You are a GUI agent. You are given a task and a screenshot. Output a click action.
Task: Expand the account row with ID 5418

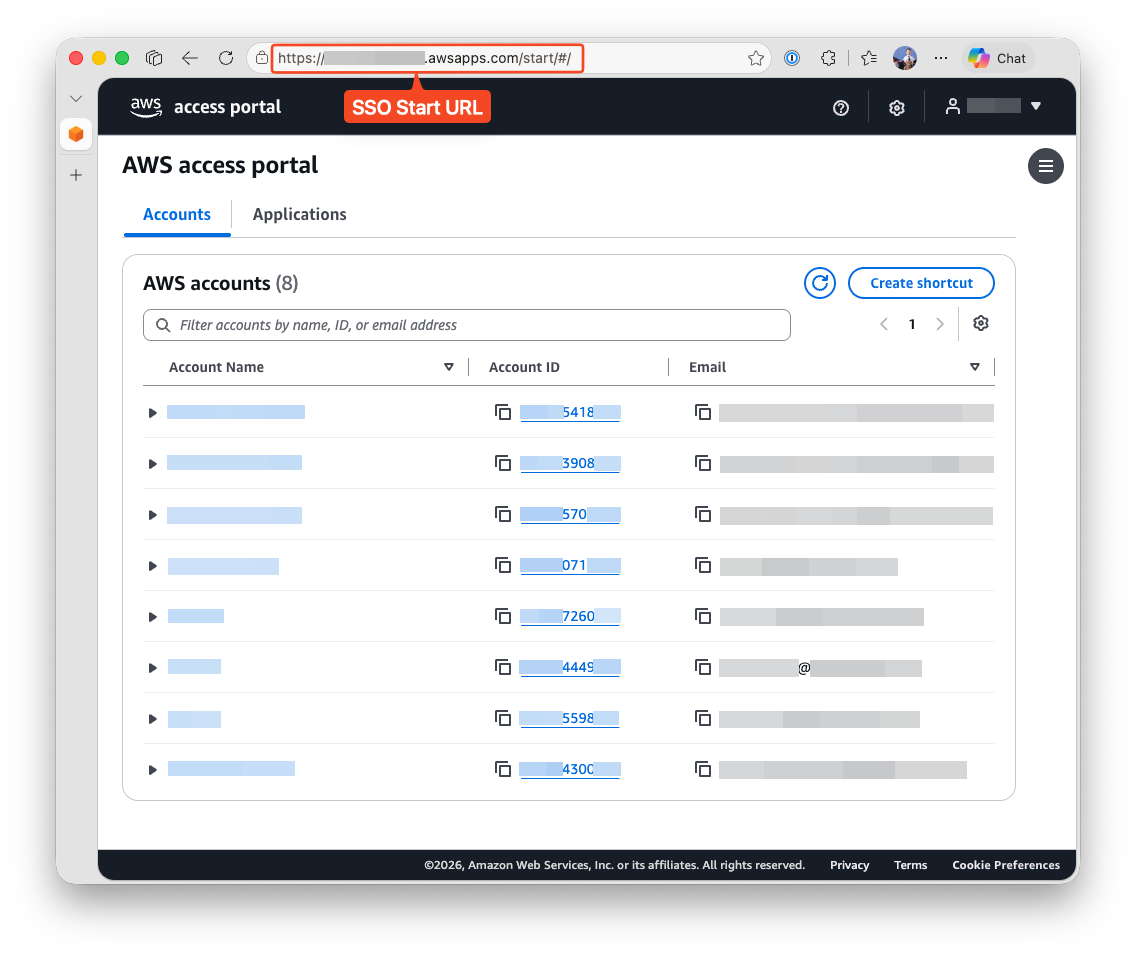pyautogui.click(x=152, y=412)
